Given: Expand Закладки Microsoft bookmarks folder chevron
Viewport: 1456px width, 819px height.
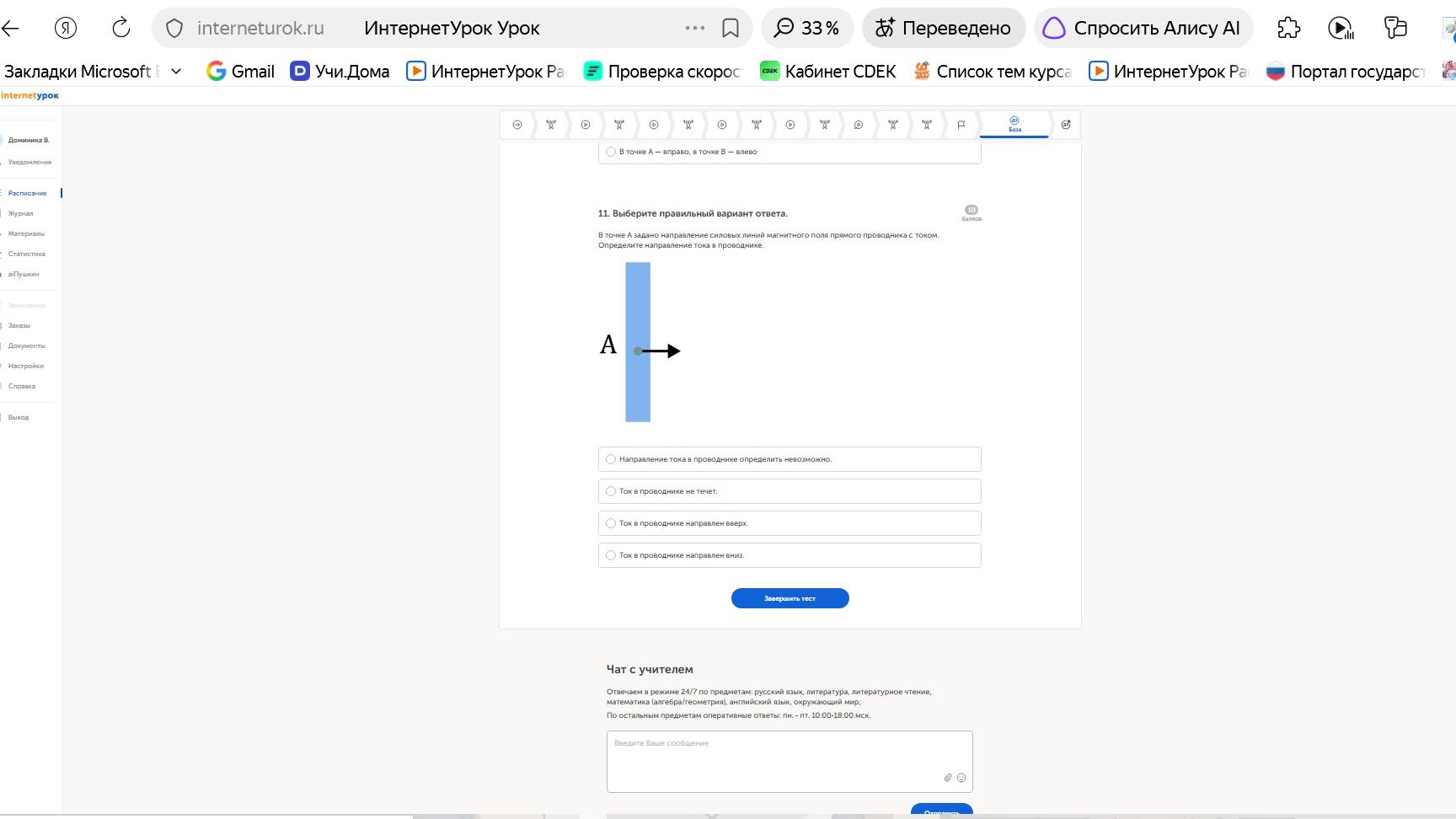Looking at the screenshot, I should click(176, 72).
